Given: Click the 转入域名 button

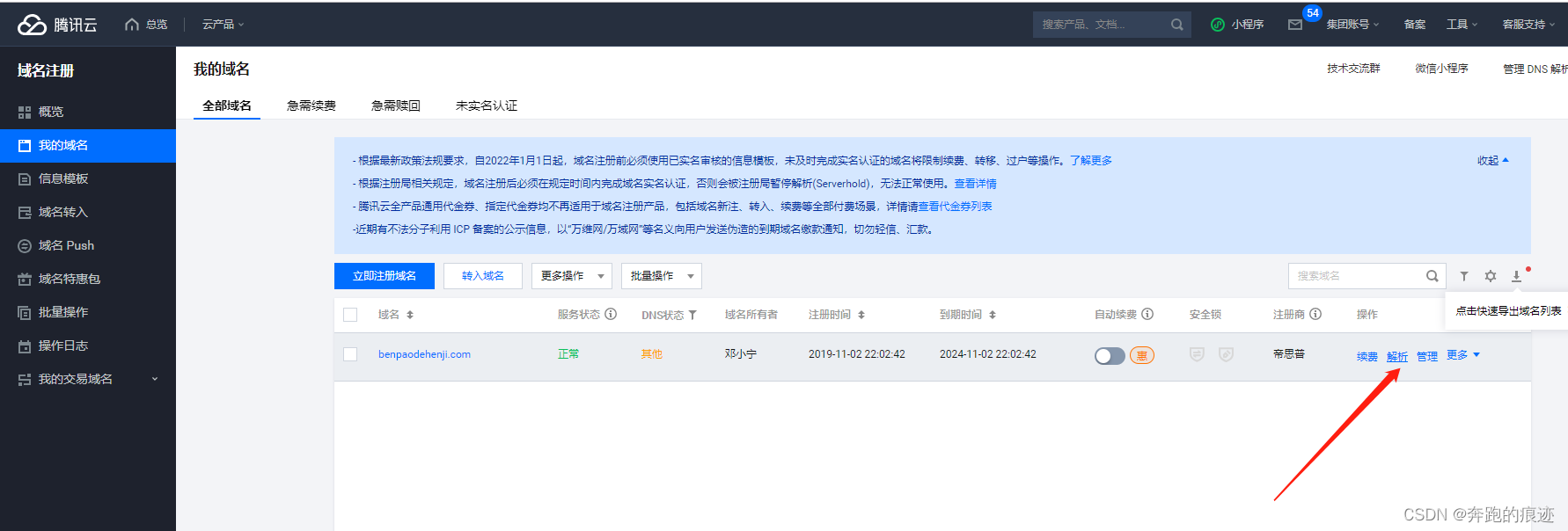Looking at the screenshot, I should (x=483, y=276).
